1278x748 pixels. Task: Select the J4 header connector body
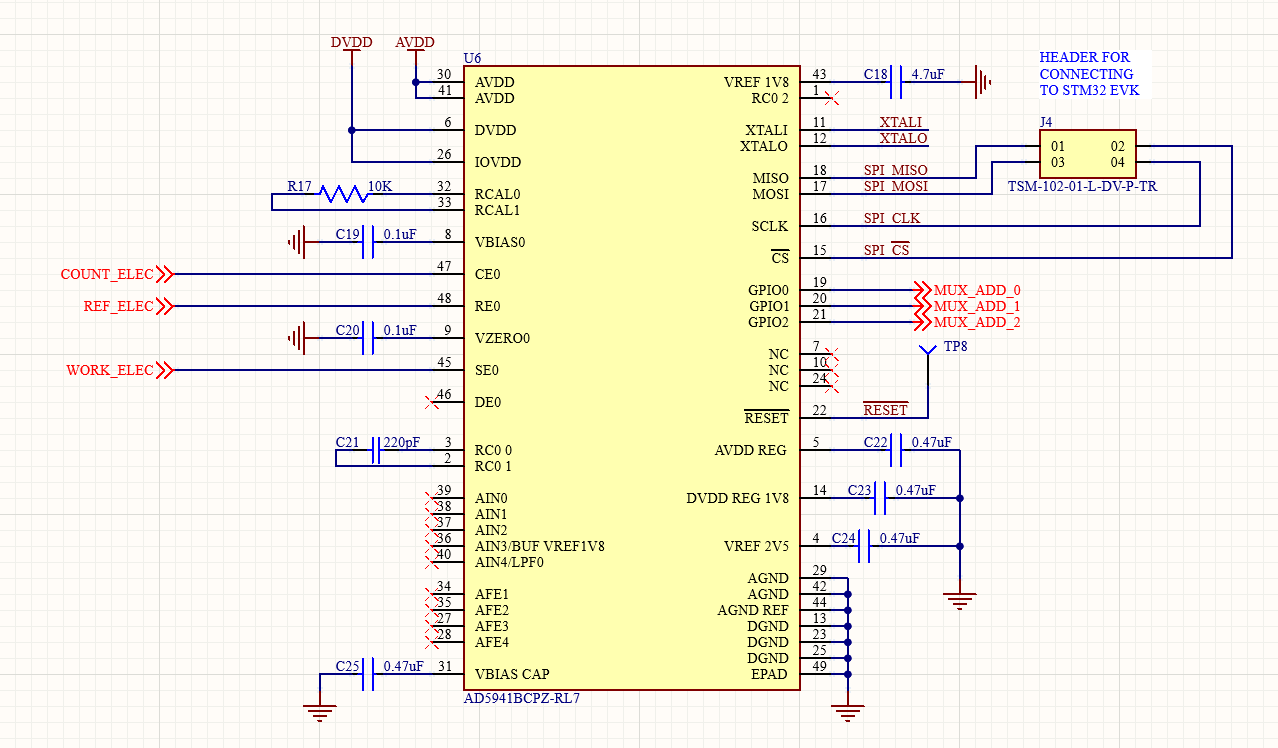(x=1087, y=154)
